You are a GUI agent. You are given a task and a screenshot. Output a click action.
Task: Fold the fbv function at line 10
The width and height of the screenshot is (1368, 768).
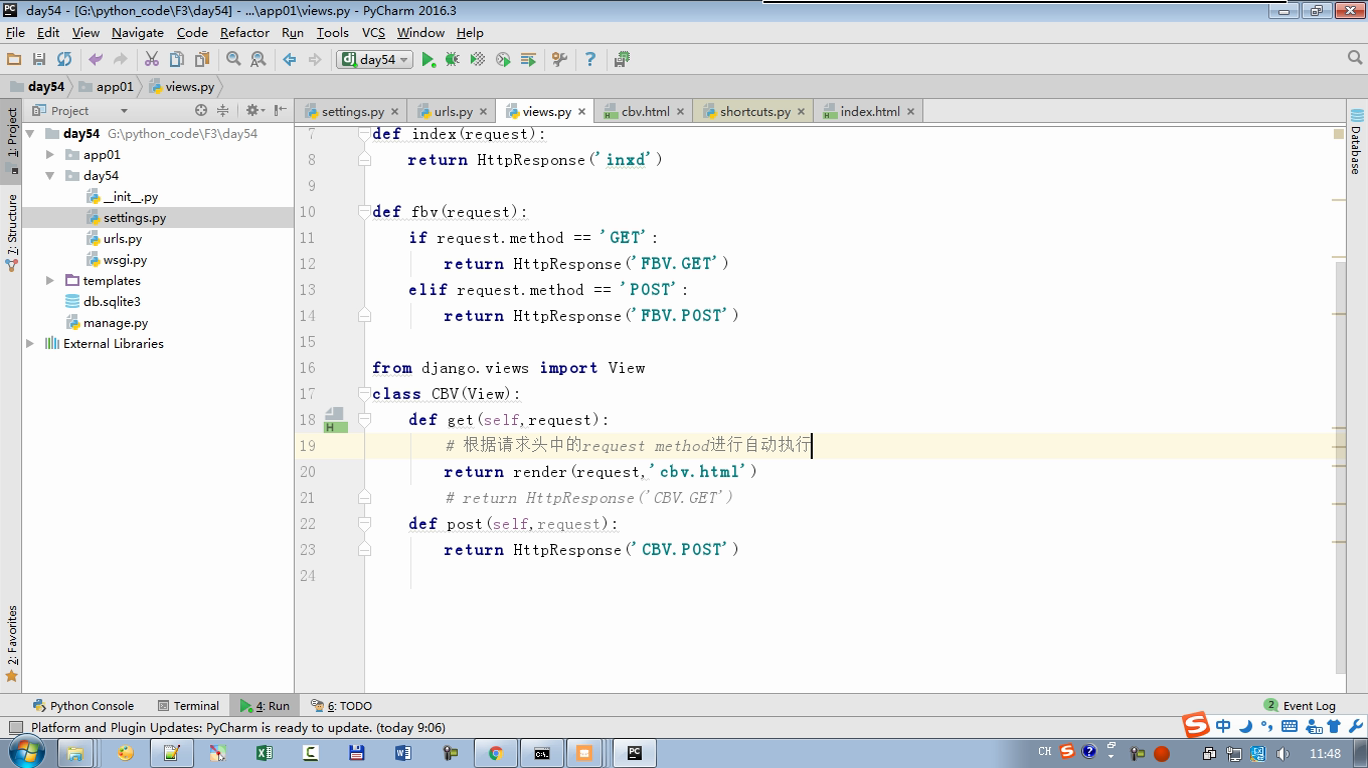(x=364, y=212)
